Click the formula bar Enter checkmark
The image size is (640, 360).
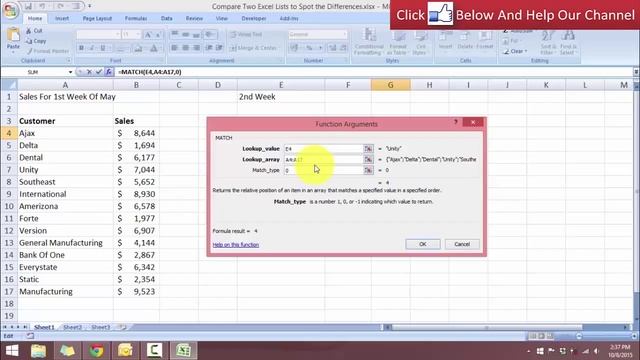[x=99, y=72]
